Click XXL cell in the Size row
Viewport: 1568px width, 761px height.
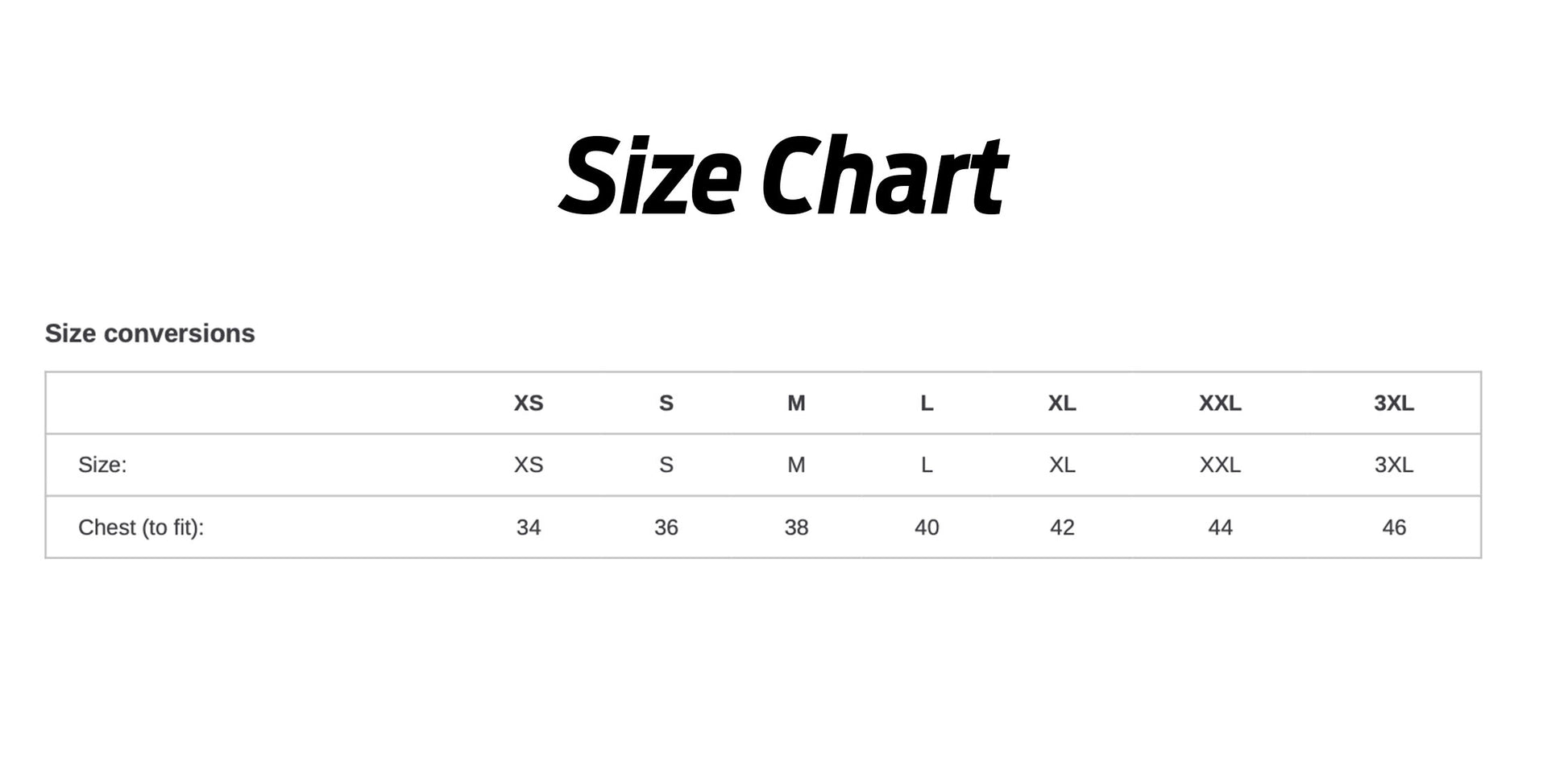click(x=1220, y=465)
